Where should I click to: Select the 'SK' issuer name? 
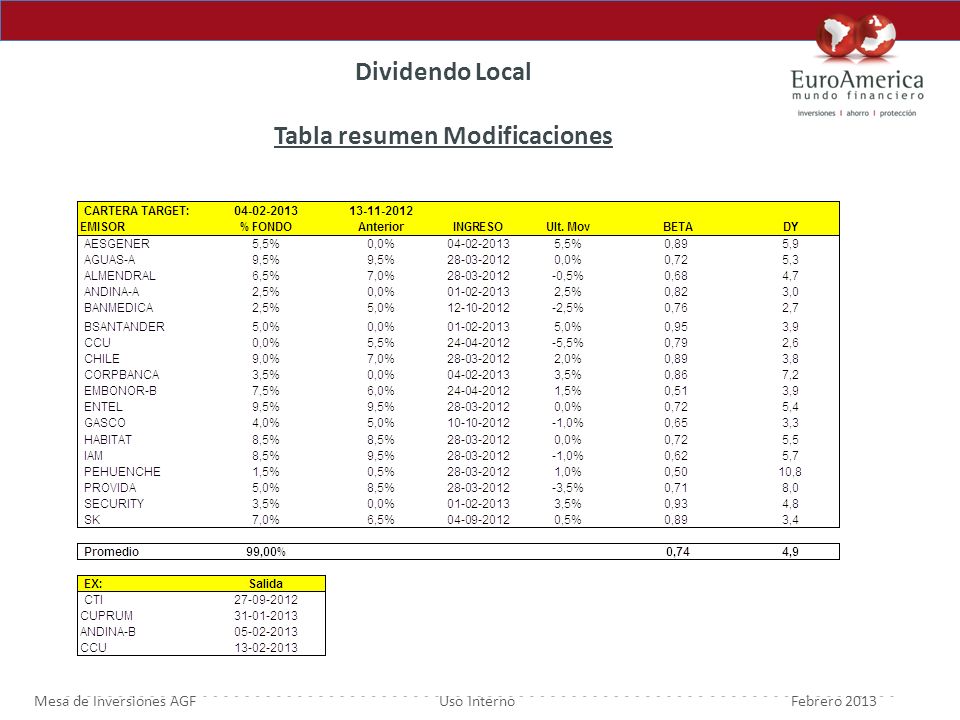tap(92, 519)
